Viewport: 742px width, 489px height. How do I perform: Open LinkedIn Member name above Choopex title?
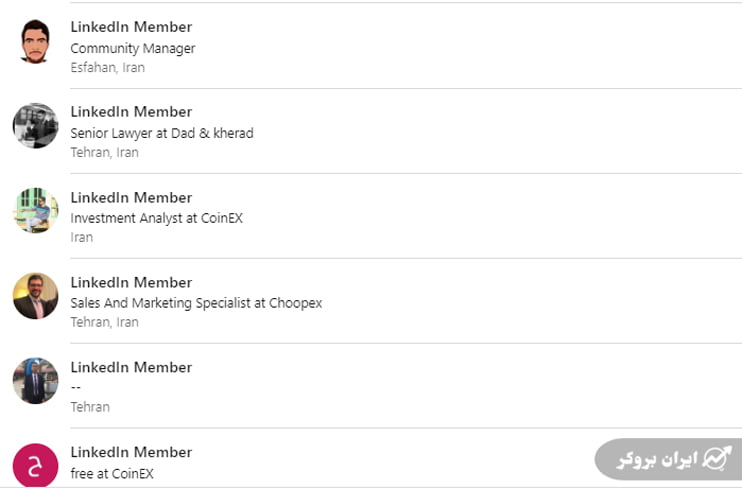point(131,282)
